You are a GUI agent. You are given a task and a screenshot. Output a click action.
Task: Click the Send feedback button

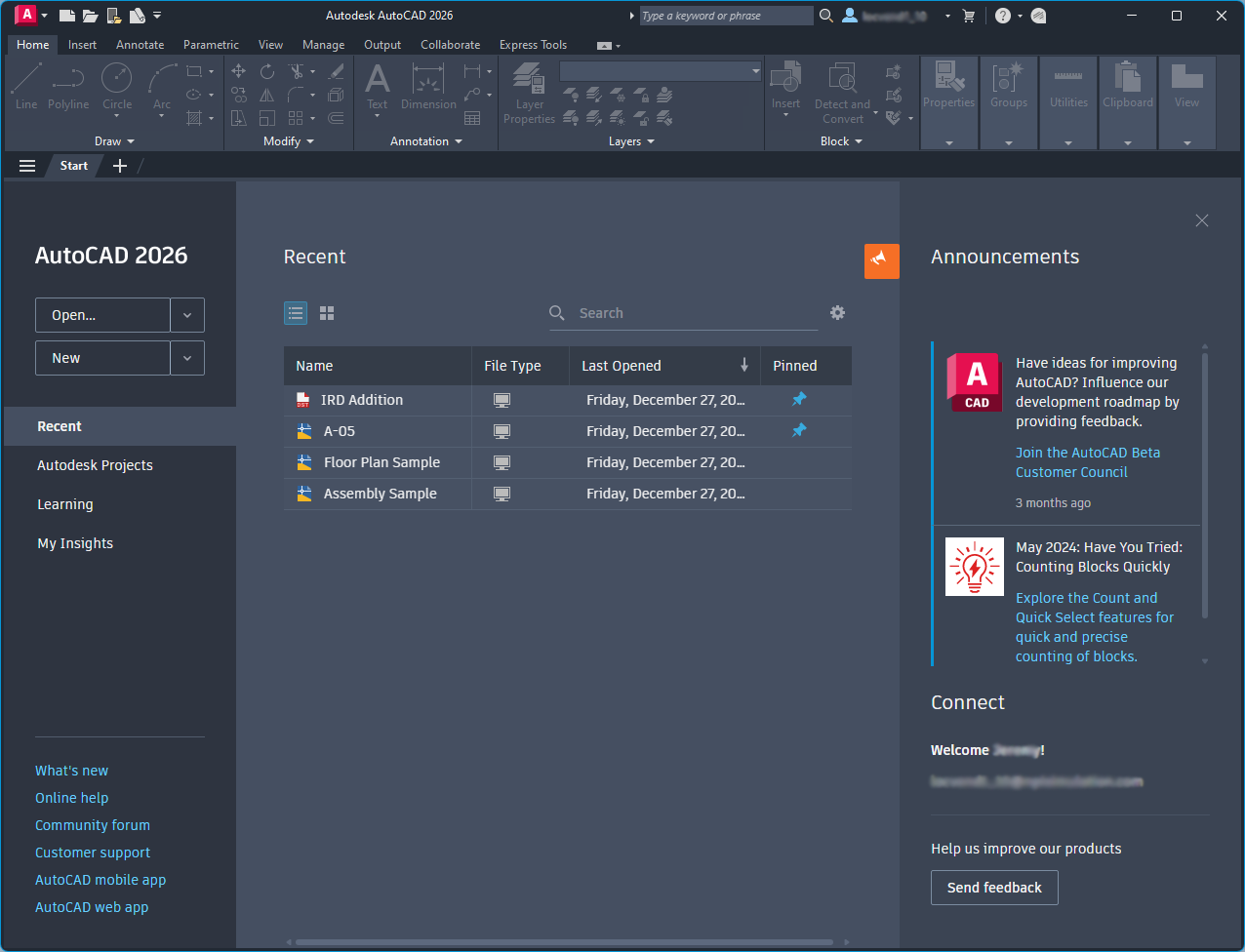click(x=994, y=888)
